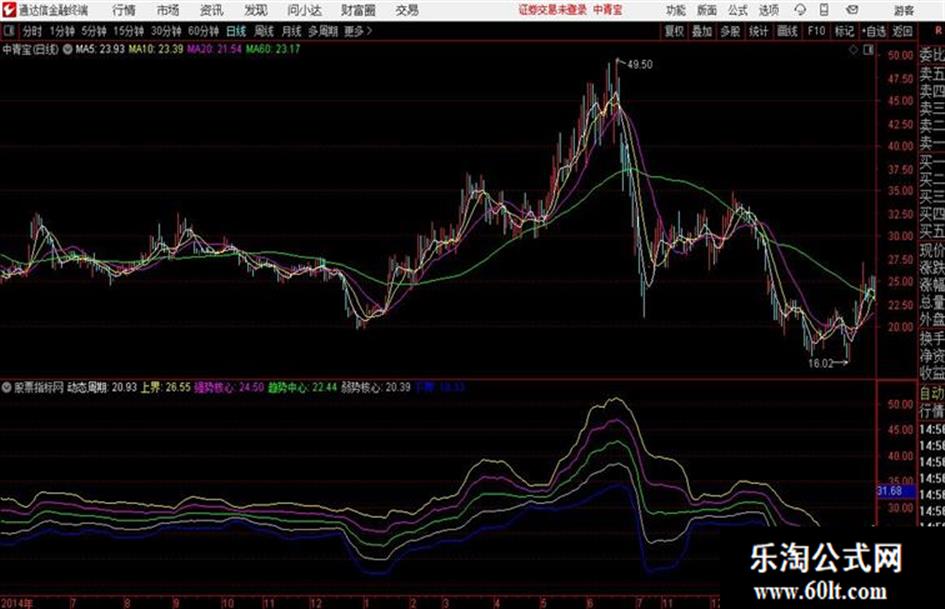945x609 pixels.
Task: Click the diamond icon at chart top-right
Action: click(x=853, y=50)
